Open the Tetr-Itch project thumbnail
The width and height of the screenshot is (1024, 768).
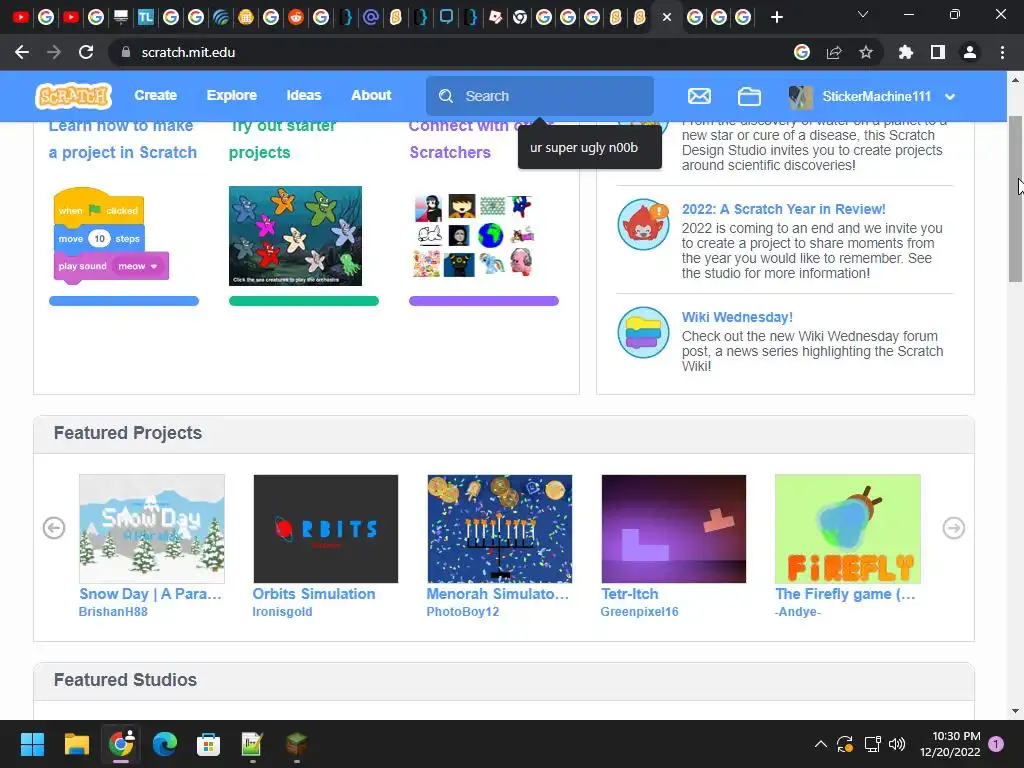673,528
